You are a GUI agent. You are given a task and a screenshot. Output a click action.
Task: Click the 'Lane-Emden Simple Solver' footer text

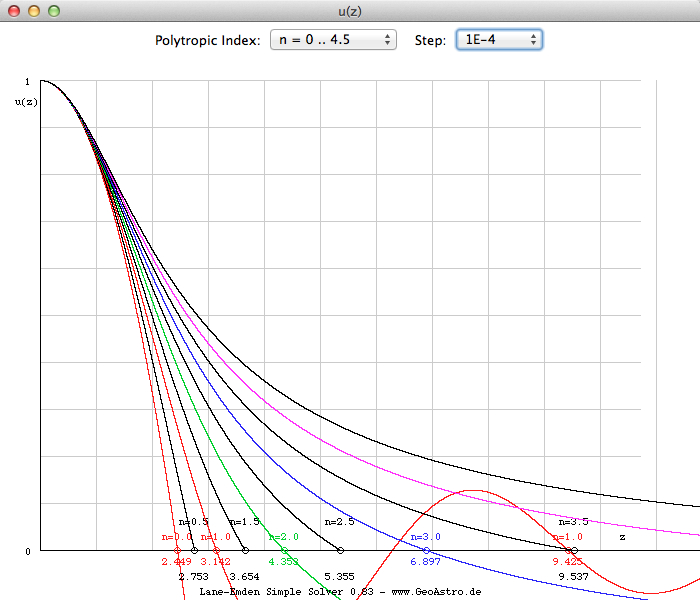tap(271, 592)
